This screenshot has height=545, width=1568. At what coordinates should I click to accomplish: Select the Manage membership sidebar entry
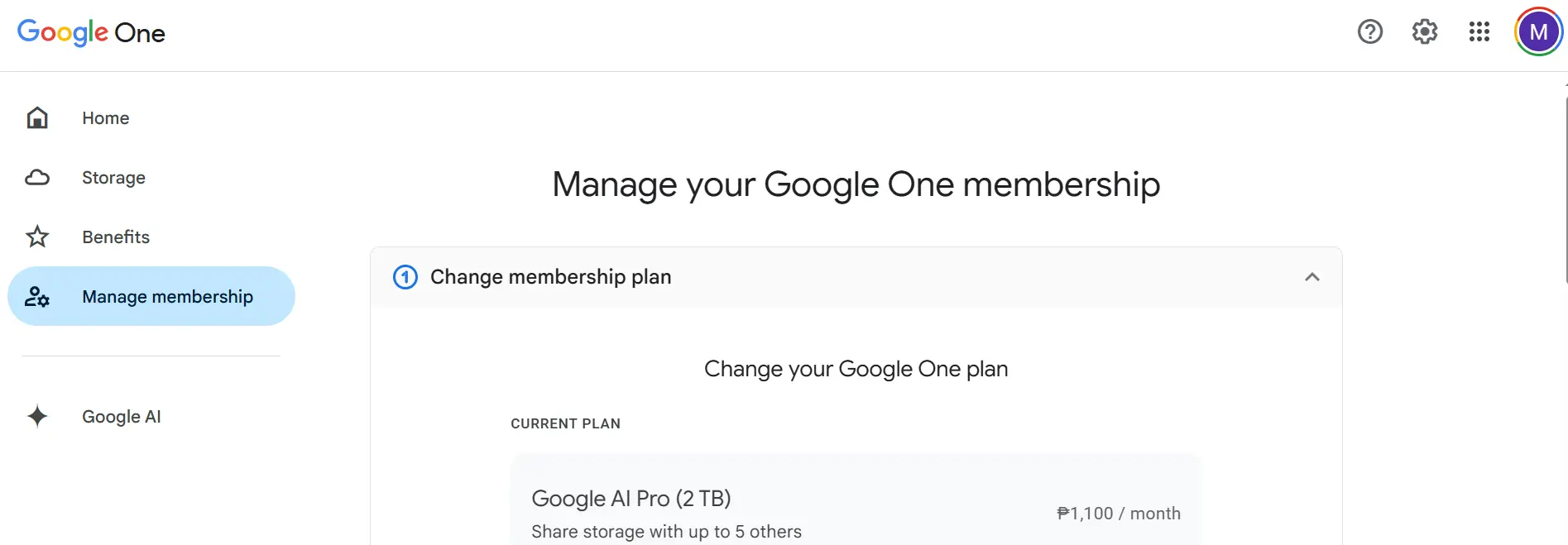point(151,296)
